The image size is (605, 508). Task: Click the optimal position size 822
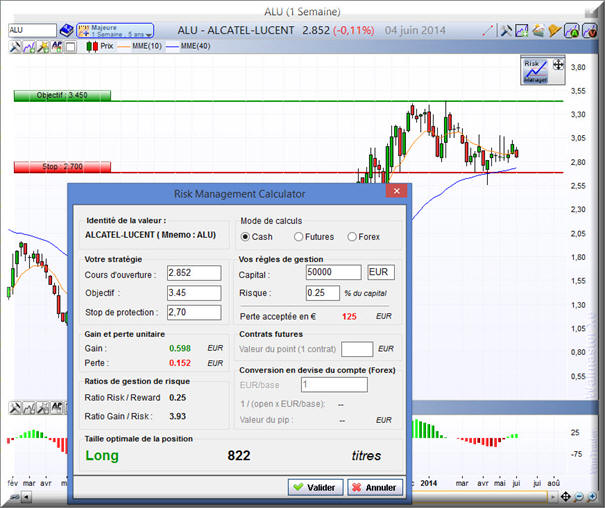(x=239, y=456)
